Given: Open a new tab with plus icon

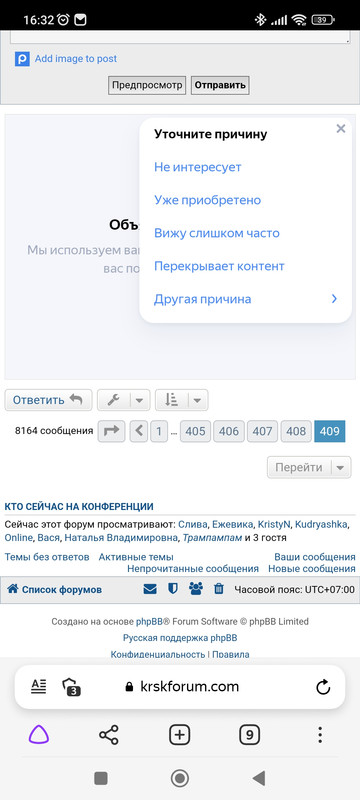Looking at the screenshot, I should [179, 735].
